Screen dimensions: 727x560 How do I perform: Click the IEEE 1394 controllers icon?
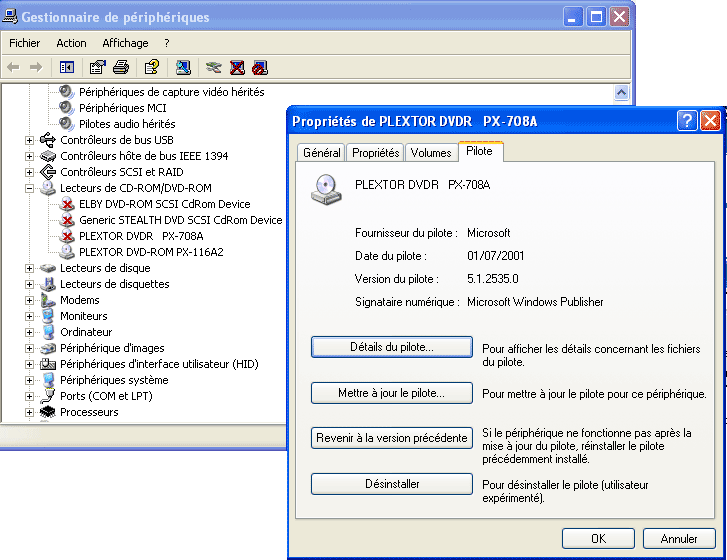pos(48,156)
